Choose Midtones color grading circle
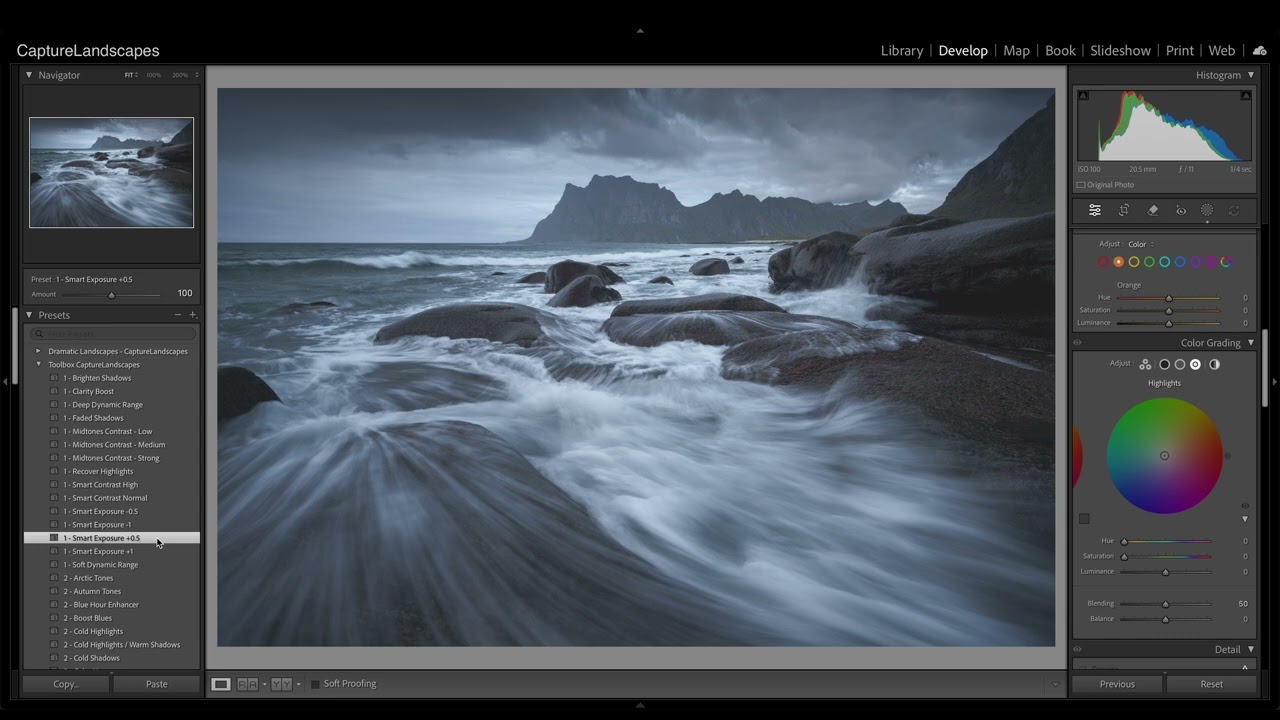The image size is (1280, 720). pyautogui.click(x=1180, y=364)
